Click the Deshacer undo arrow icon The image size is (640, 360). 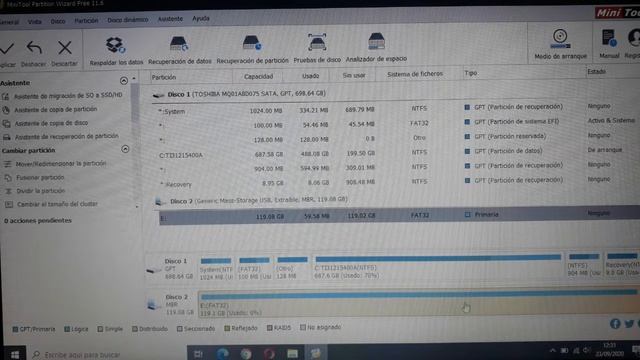34,48
